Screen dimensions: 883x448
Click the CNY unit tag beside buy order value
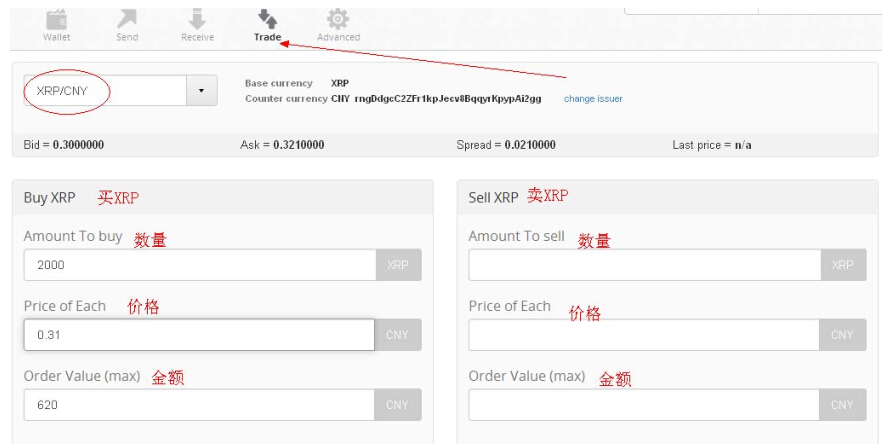(398, 405)
